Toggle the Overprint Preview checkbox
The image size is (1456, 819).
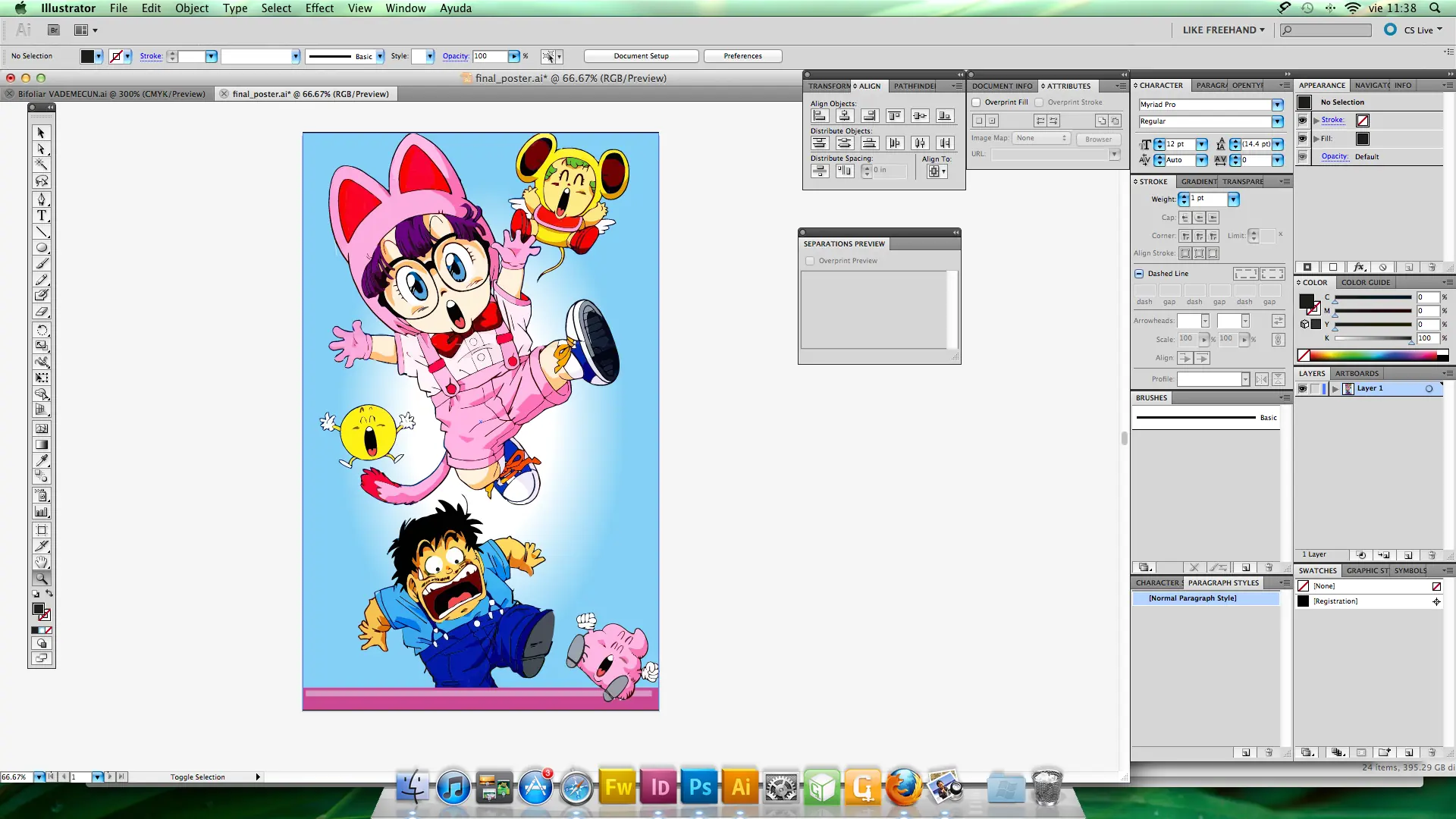point(810,261)
